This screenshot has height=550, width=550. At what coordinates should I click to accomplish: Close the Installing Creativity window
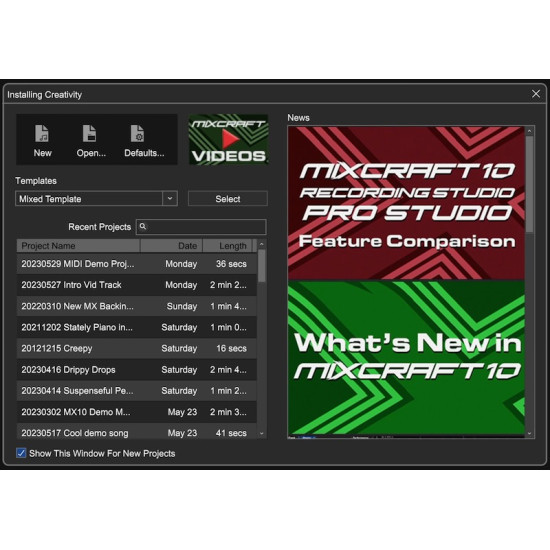point(536,94)
